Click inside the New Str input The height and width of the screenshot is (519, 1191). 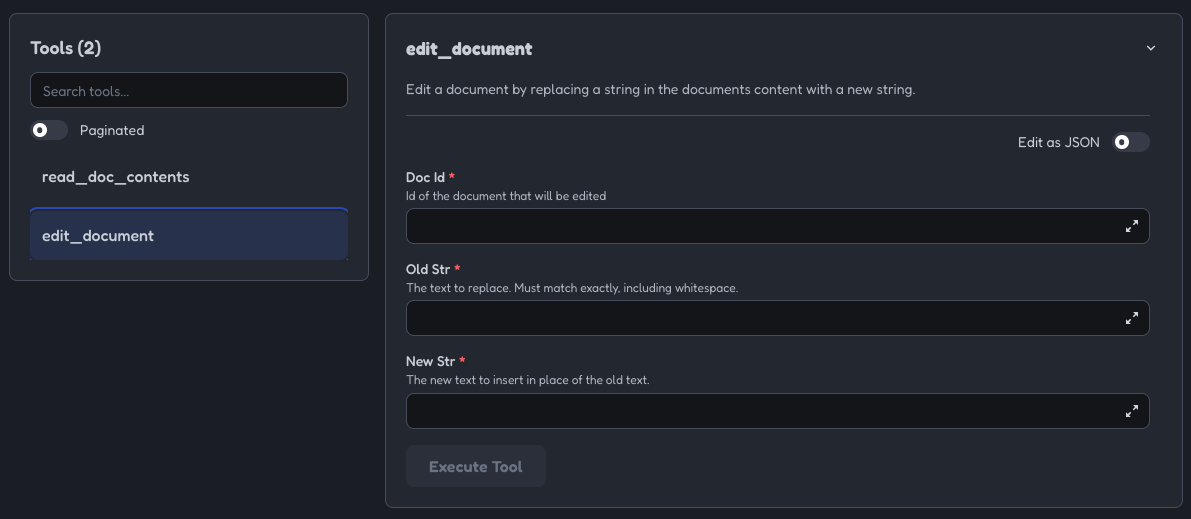(778, 411)
